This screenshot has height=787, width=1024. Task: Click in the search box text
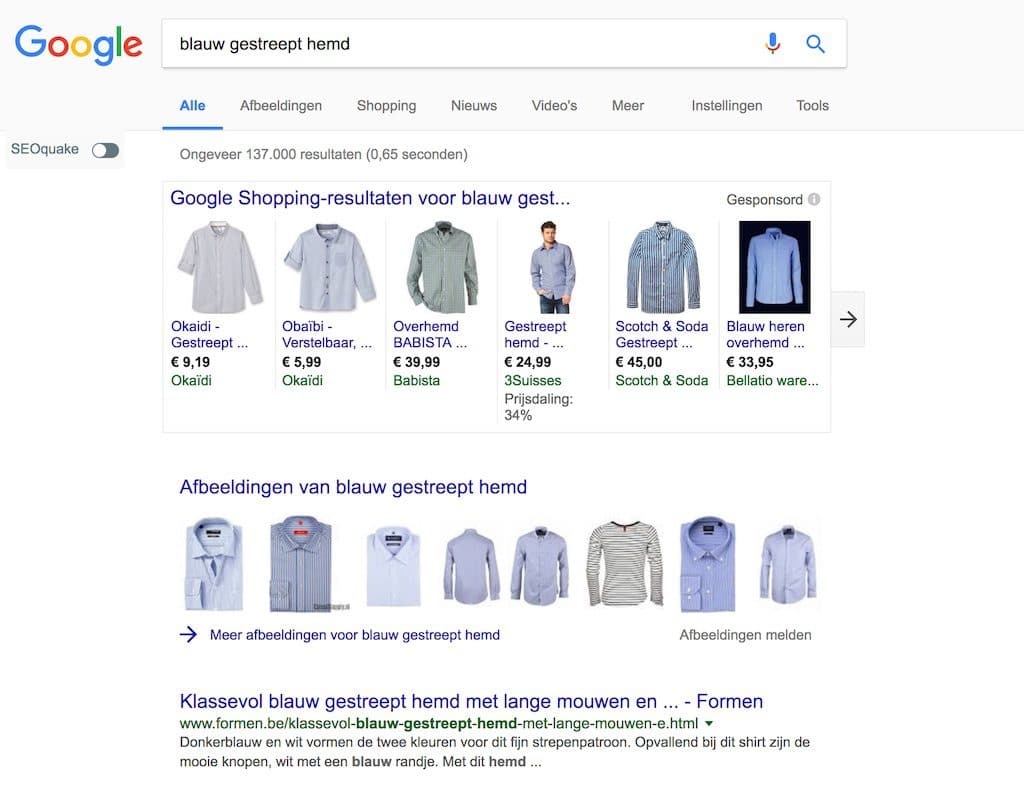pos(264,44)
